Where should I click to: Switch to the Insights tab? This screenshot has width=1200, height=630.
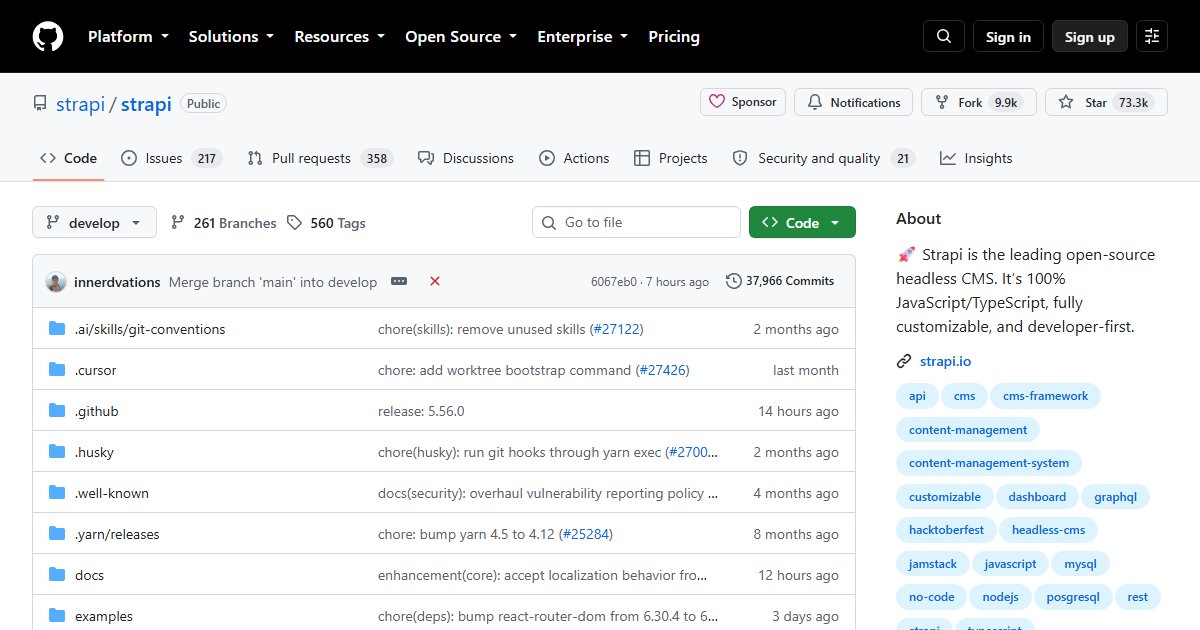point(976,158)
